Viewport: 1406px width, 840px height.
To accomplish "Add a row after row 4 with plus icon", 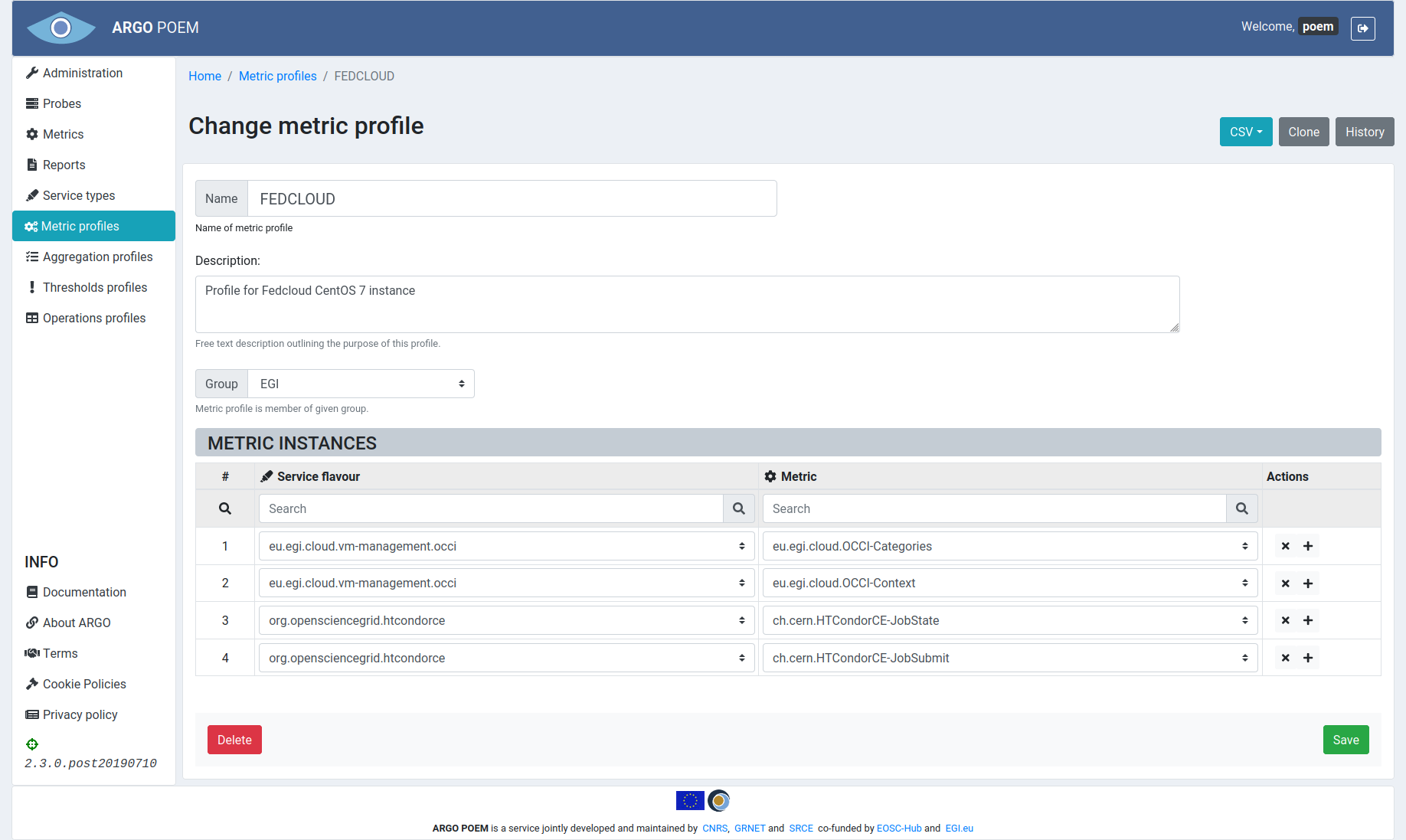I will pyautogui.click(x=1308, y=658).
